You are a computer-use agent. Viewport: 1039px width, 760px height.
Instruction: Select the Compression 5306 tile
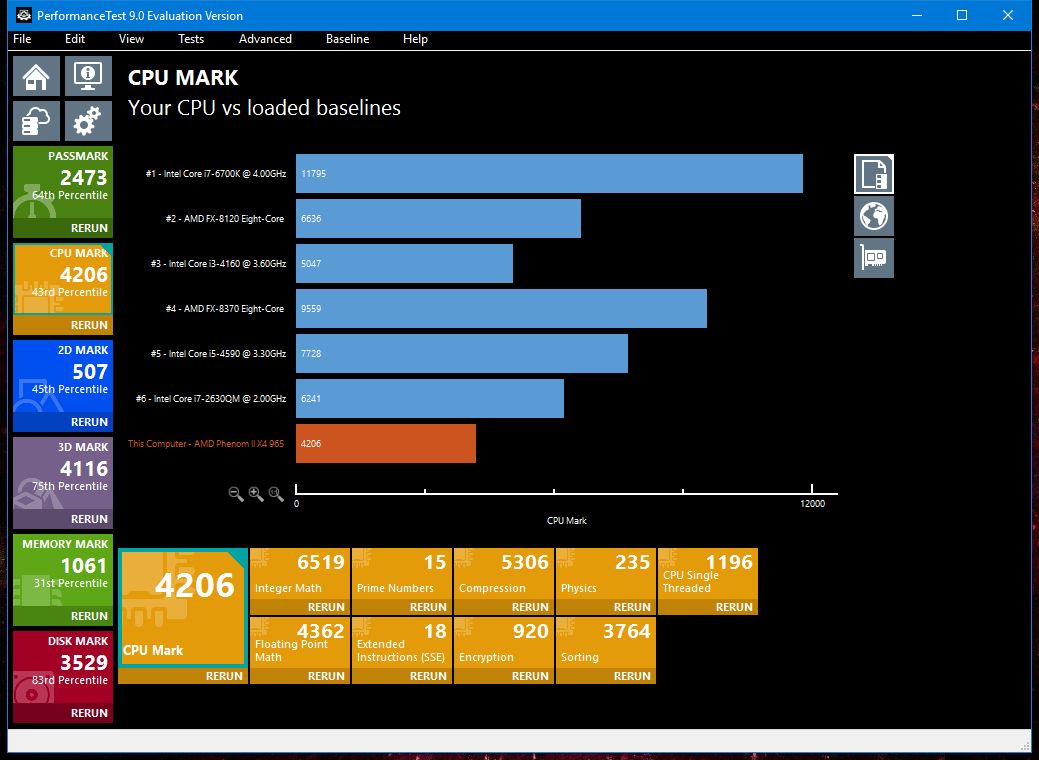[x=504, y=574]
